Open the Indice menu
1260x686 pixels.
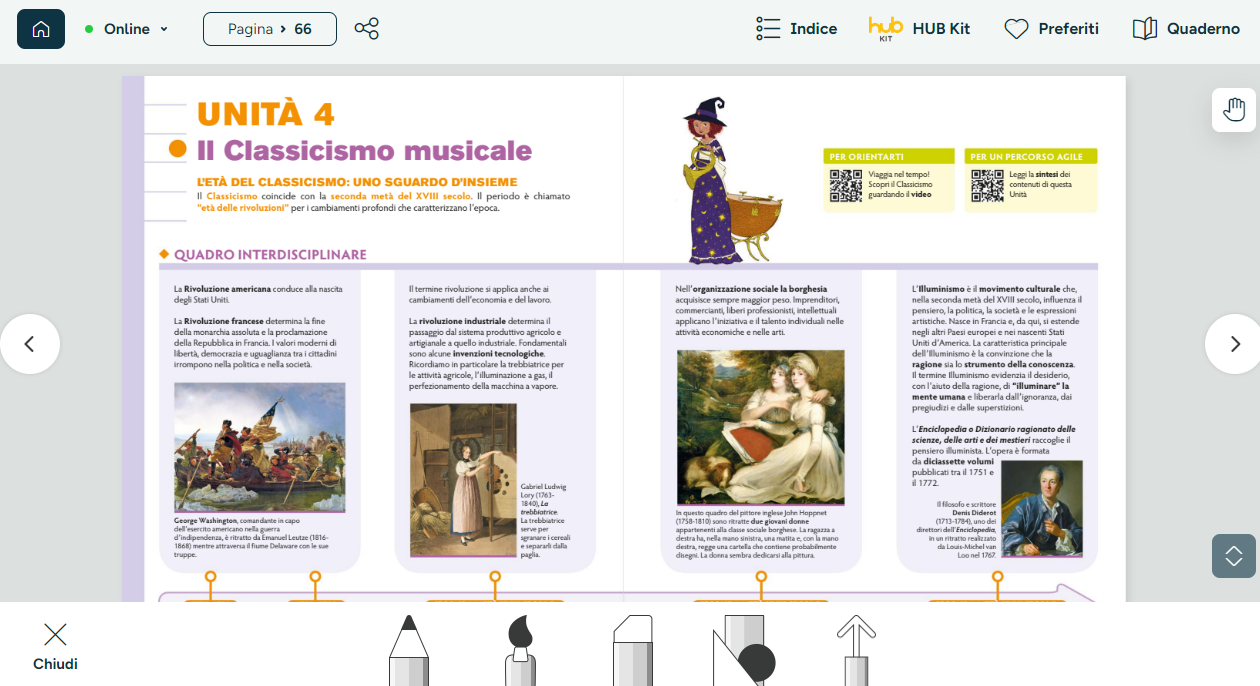[797, 29]
